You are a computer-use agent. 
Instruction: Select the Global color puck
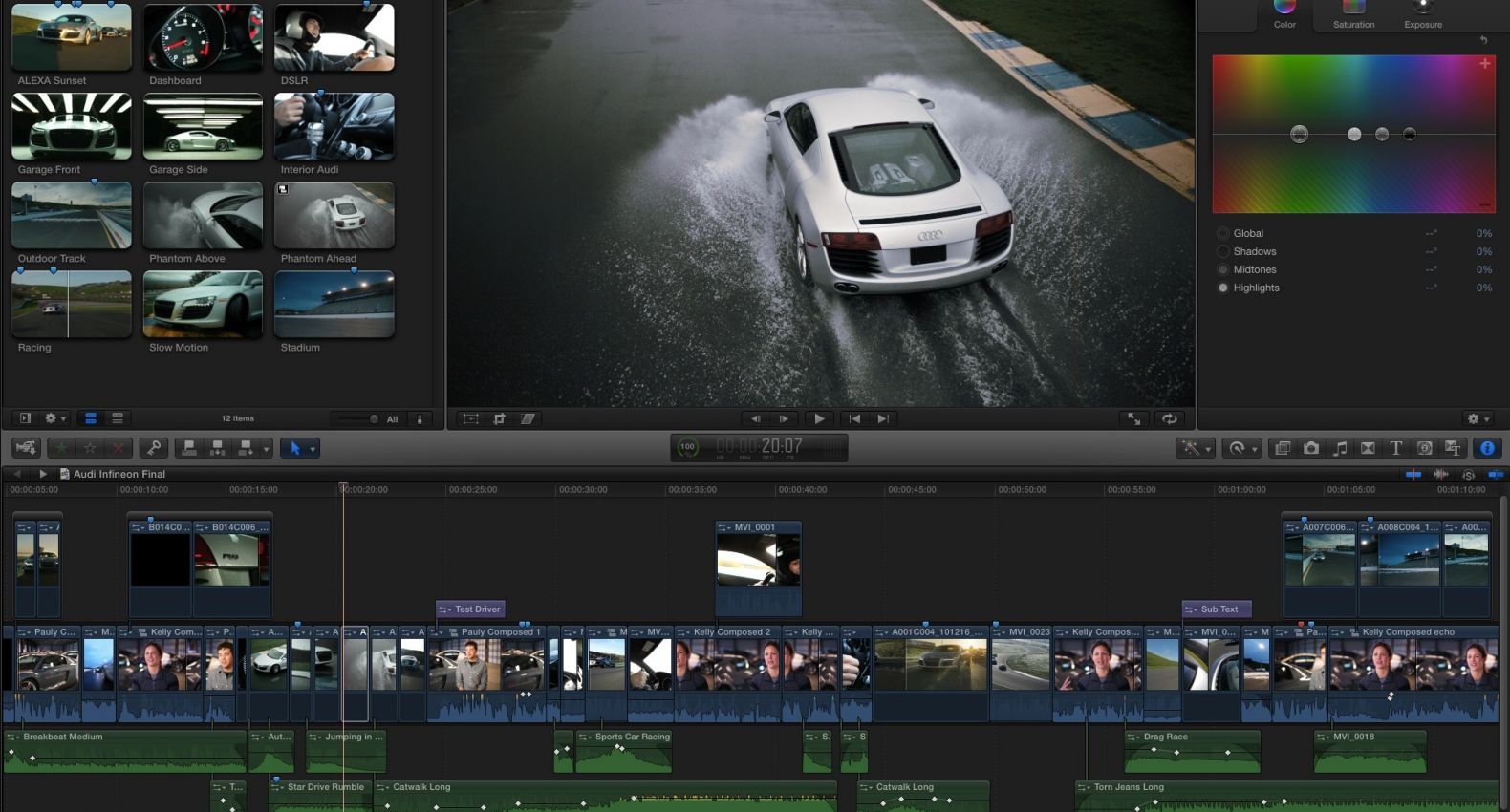click(x=1299, y=135)
